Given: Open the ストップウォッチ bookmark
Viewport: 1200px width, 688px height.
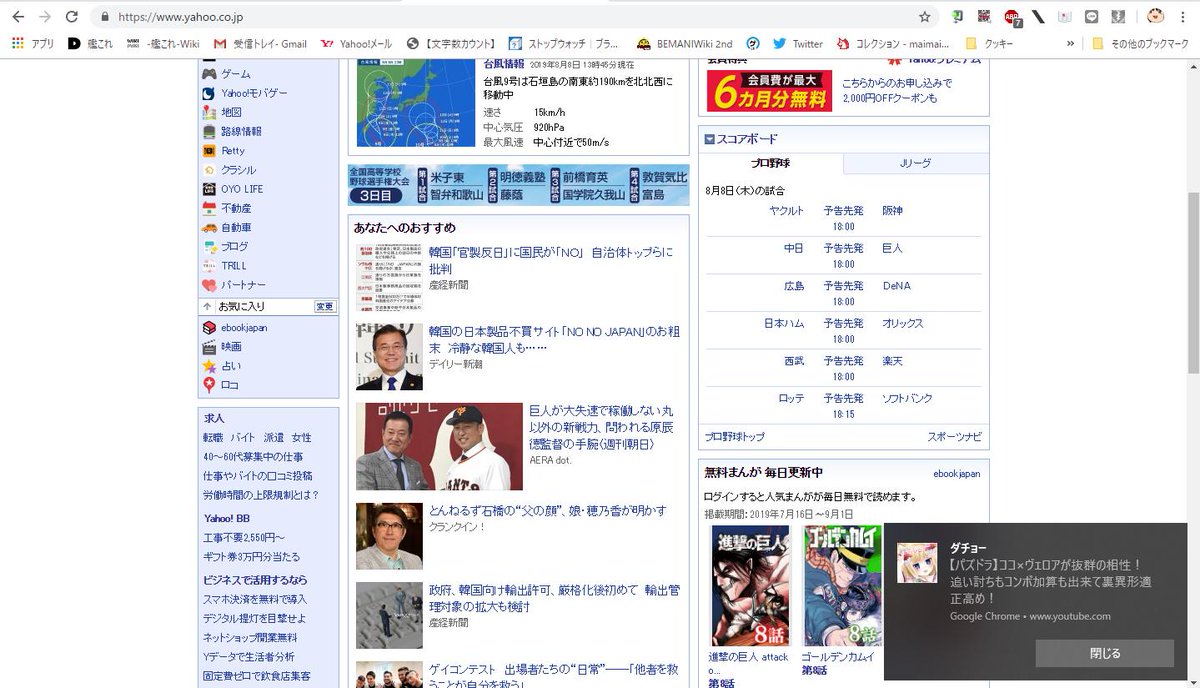Looking at the screenshot, I should pyautogui.click(x=563, y=44).
